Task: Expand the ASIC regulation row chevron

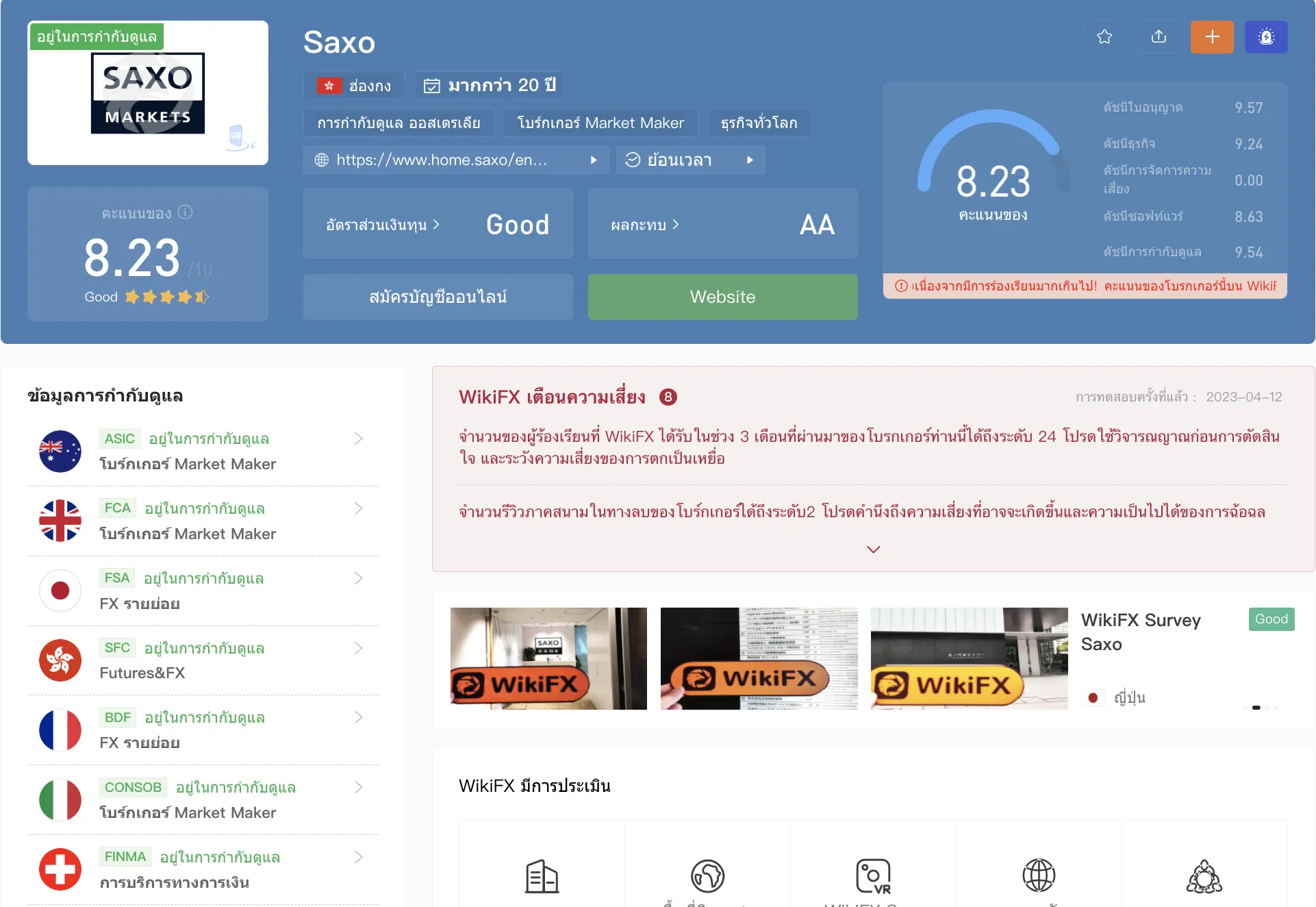Action: 358,438
